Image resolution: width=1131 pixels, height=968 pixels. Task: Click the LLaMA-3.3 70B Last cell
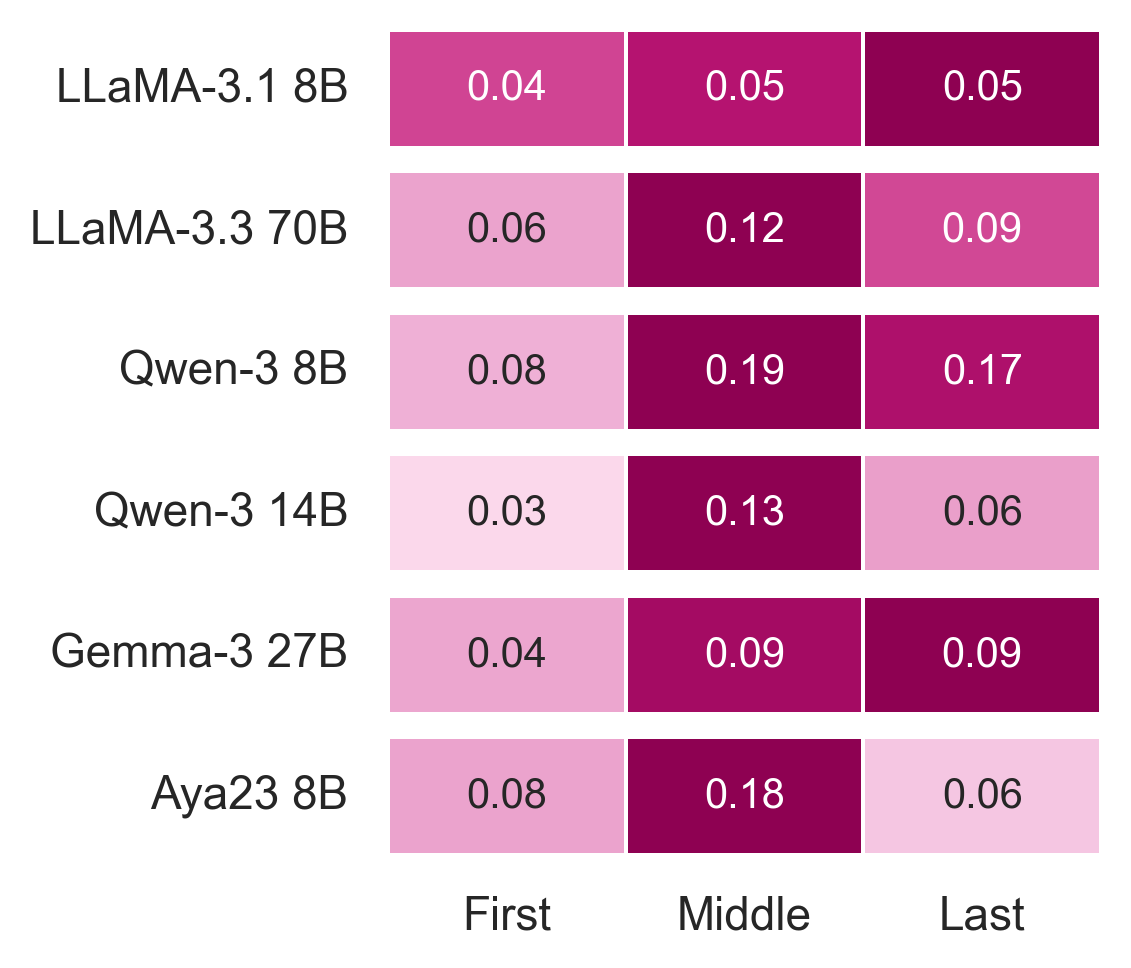click(x=982, y=230)
